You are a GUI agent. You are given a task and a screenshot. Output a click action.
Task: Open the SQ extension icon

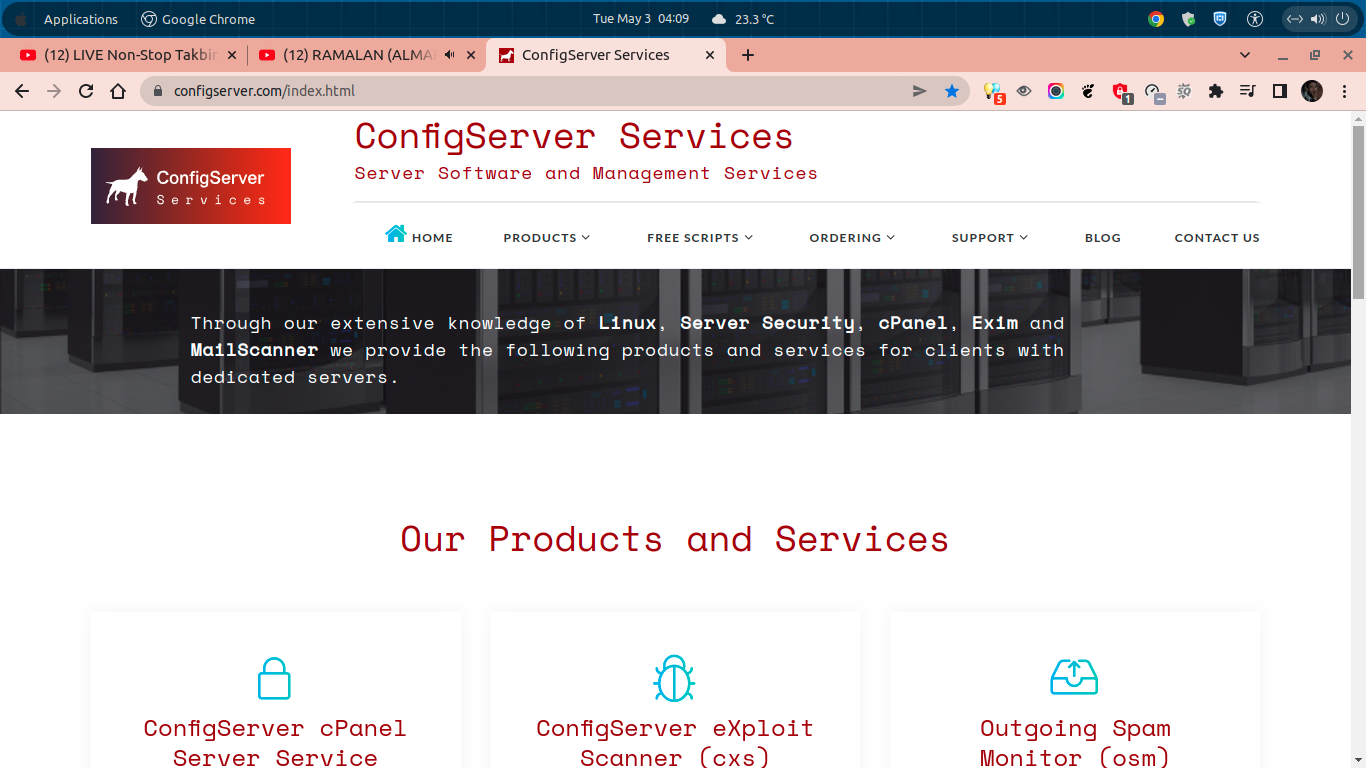pyautogui.click(x=1184, y=91)
